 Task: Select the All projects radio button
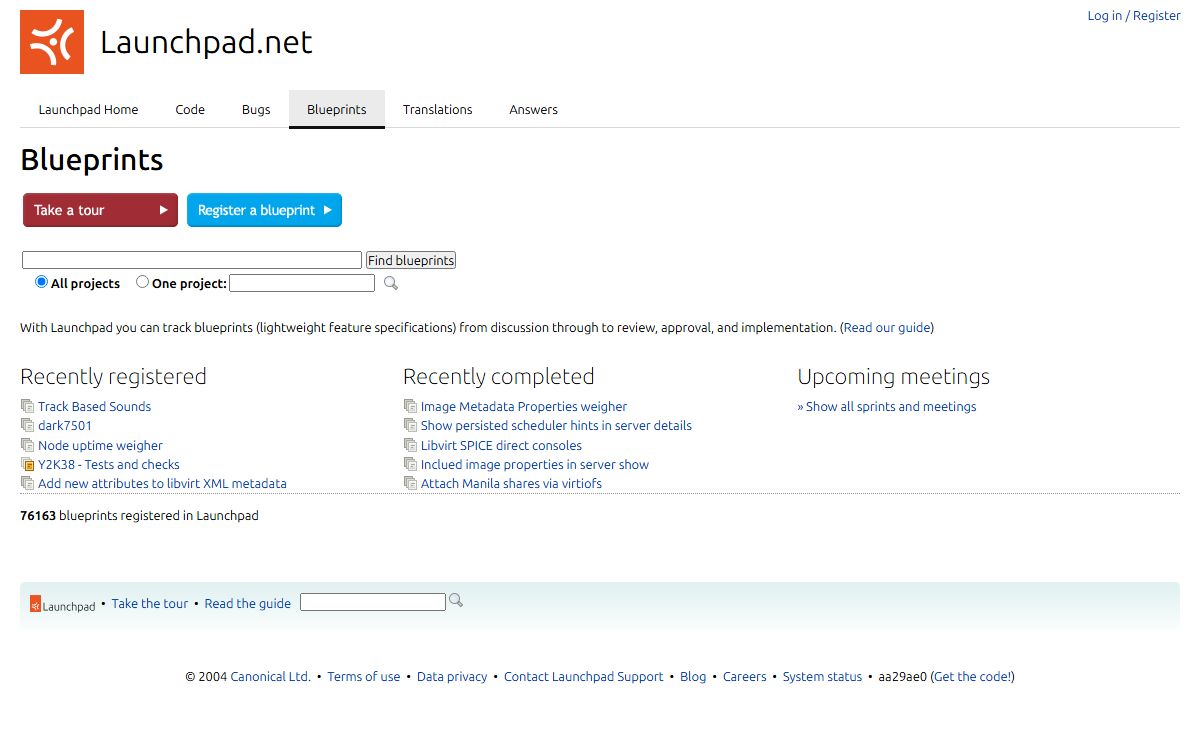tap(42, 282)
